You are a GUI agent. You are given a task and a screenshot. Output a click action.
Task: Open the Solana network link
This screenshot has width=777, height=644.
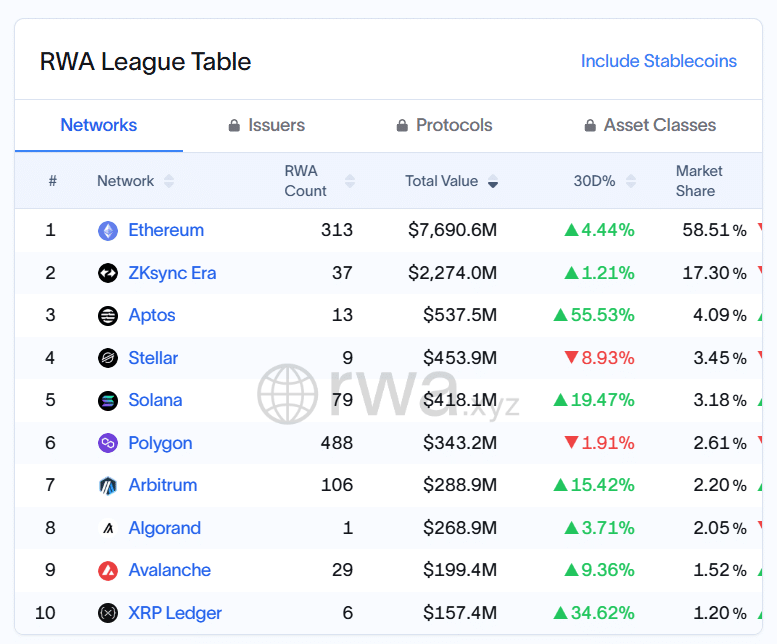(x=155, y=400)
